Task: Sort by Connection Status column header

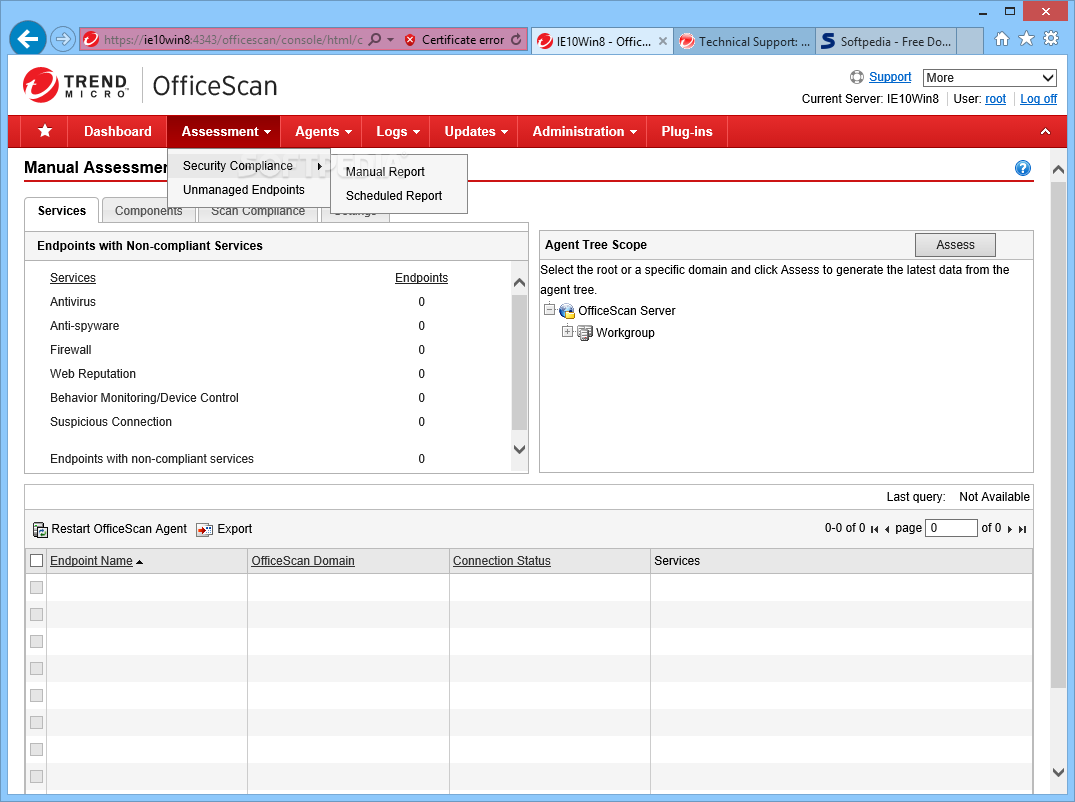Action: (502, 561)
